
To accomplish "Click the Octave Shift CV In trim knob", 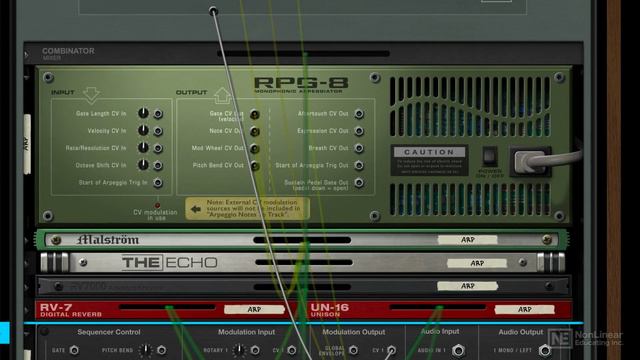I will pyautogui.click(x=143, y=164).
